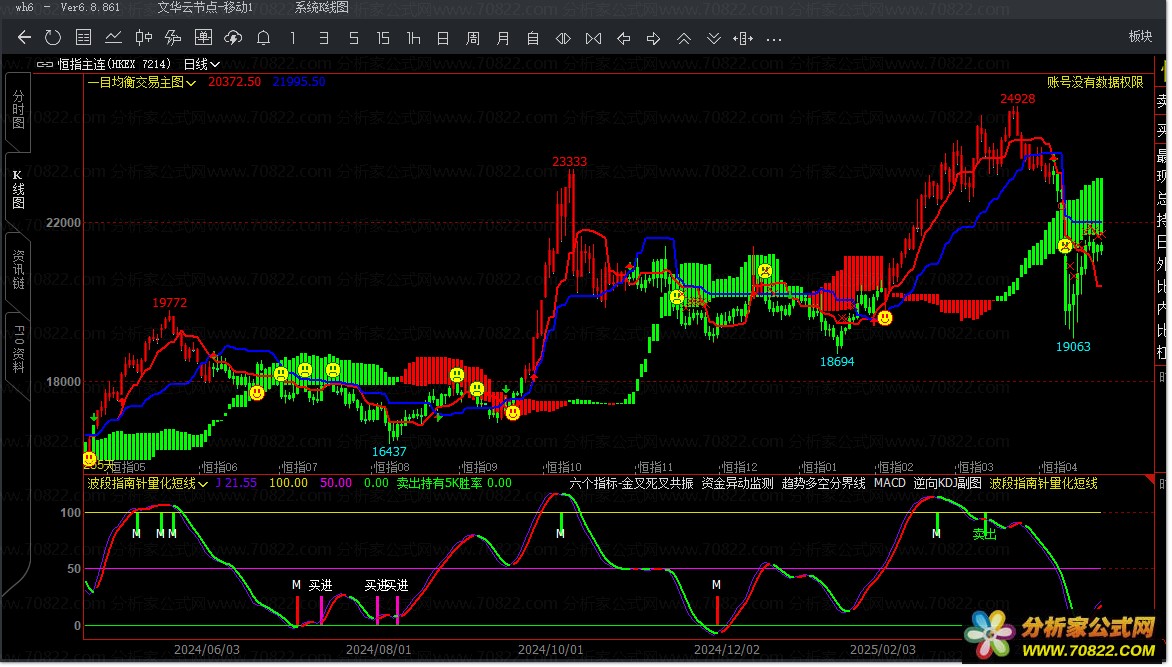Open the quote list icon

(x=84, y=39)
